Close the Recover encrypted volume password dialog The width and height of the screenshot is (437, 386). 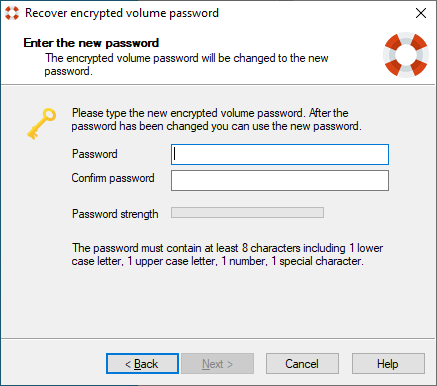point(421,13)
